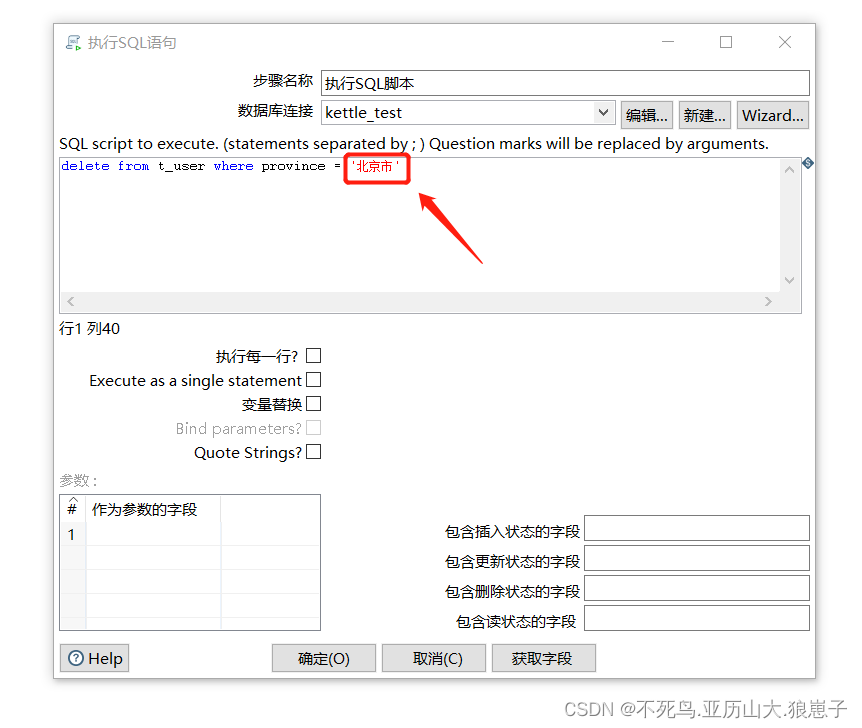
Task: Click the 包含插入状态的字段 input field
Action: coord(696,527)
